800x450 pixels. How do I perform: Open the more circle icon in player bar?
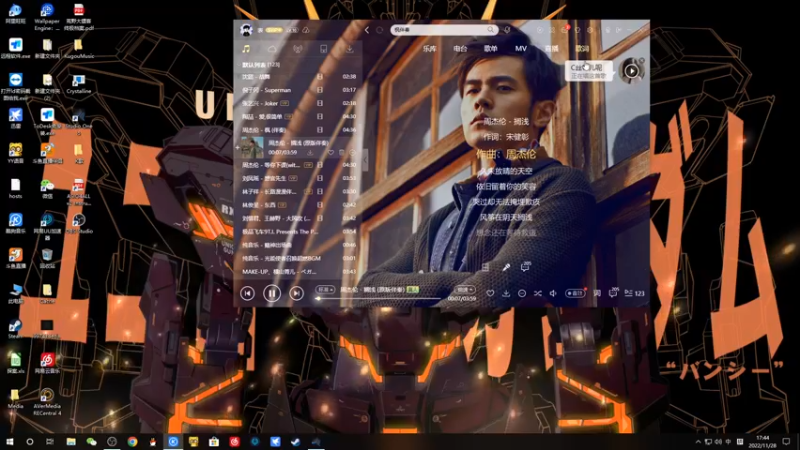point(522,293)
